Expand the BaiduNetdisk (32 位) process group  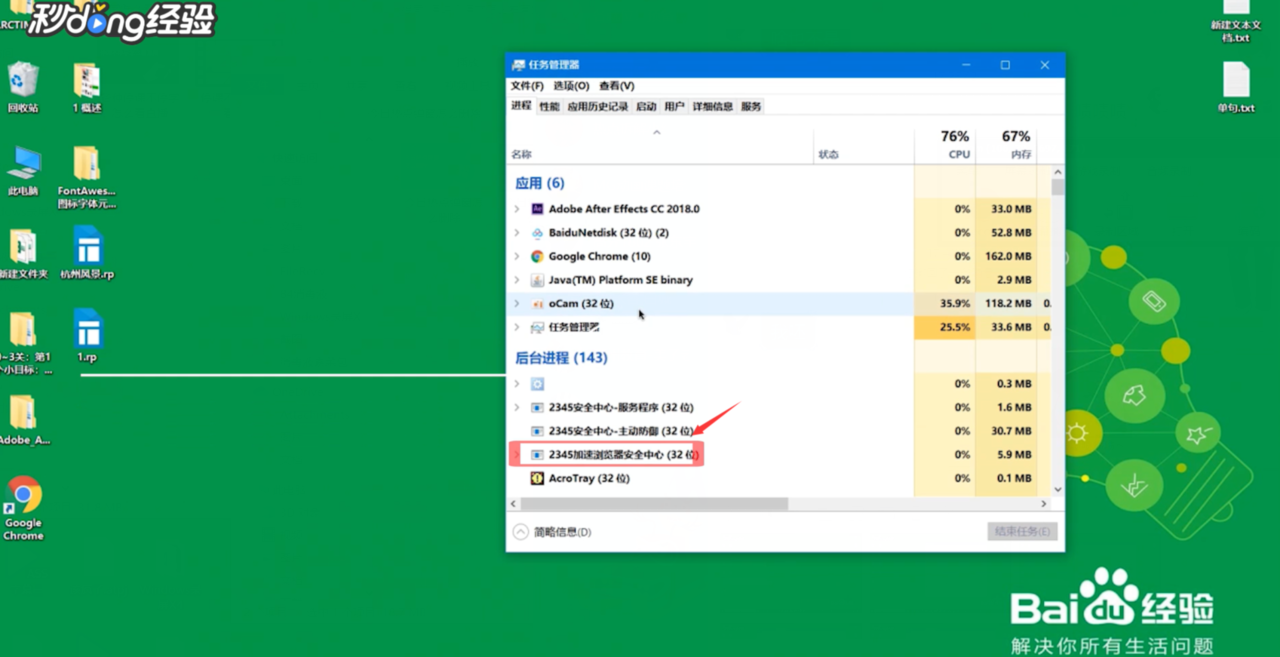point(517,233)
